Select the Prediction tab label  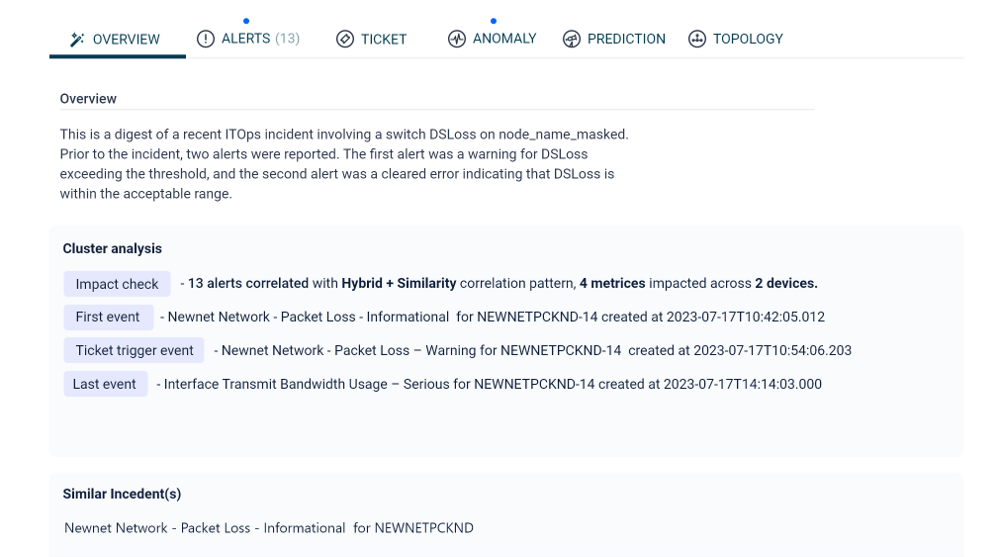626,39
